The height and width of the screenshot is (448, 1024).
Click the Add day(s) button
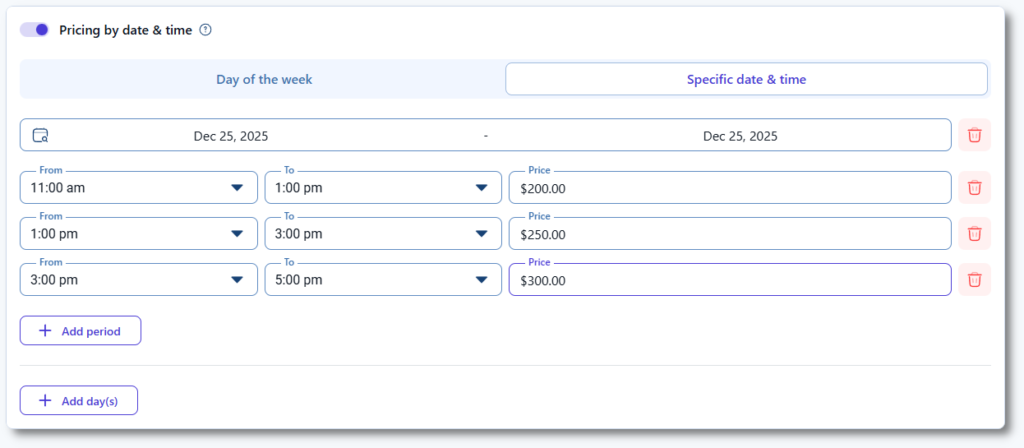point(79,400)
